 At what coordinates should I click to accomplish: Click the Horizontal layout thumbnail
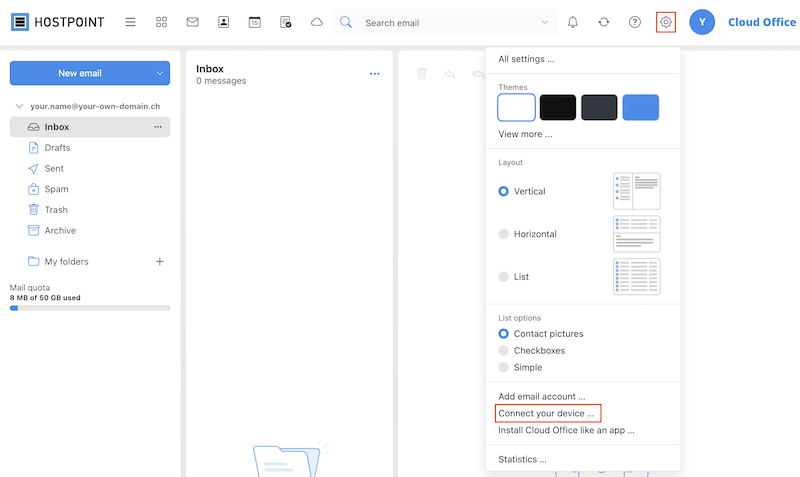click(637, 234)
